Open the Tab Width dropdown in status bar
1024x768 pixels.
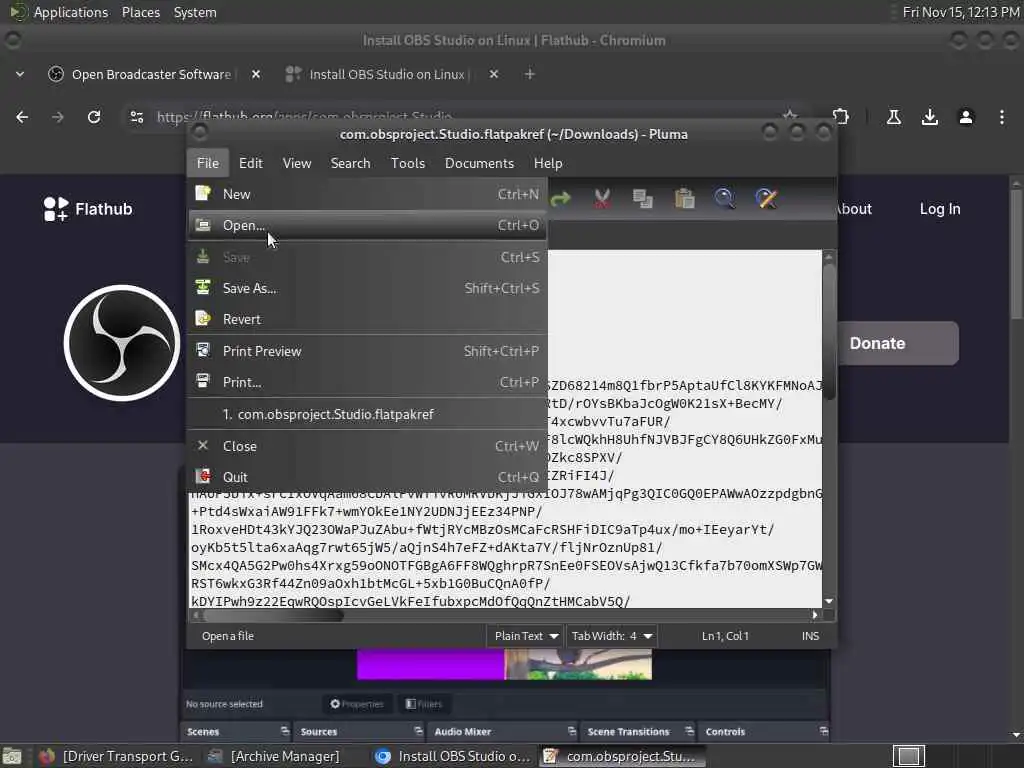[x=611, y=636]
